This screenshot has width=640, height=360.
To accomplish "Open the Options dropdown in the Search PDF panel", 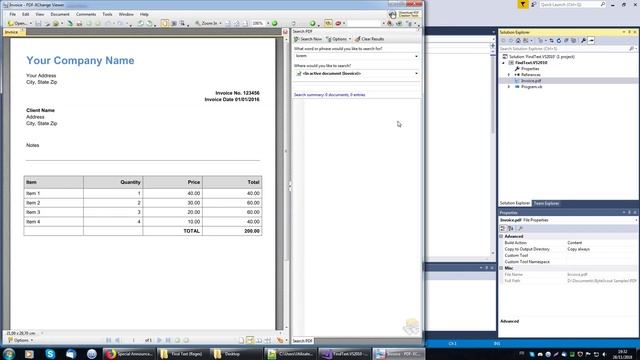I will [338, 39].
